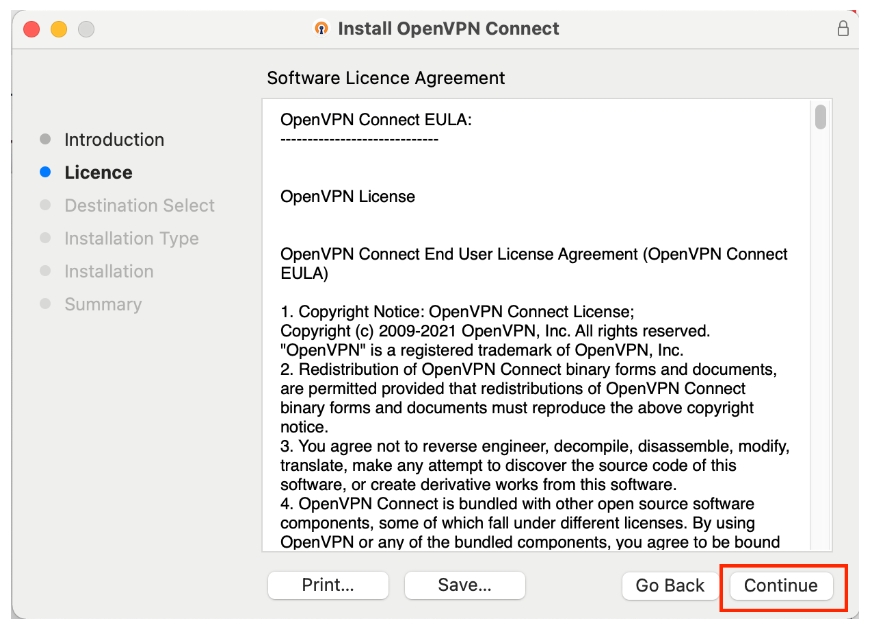The image size is (872, 630).
Task: Click the 'Software Licence Agreement' heading
Action: tap(386, 78)
